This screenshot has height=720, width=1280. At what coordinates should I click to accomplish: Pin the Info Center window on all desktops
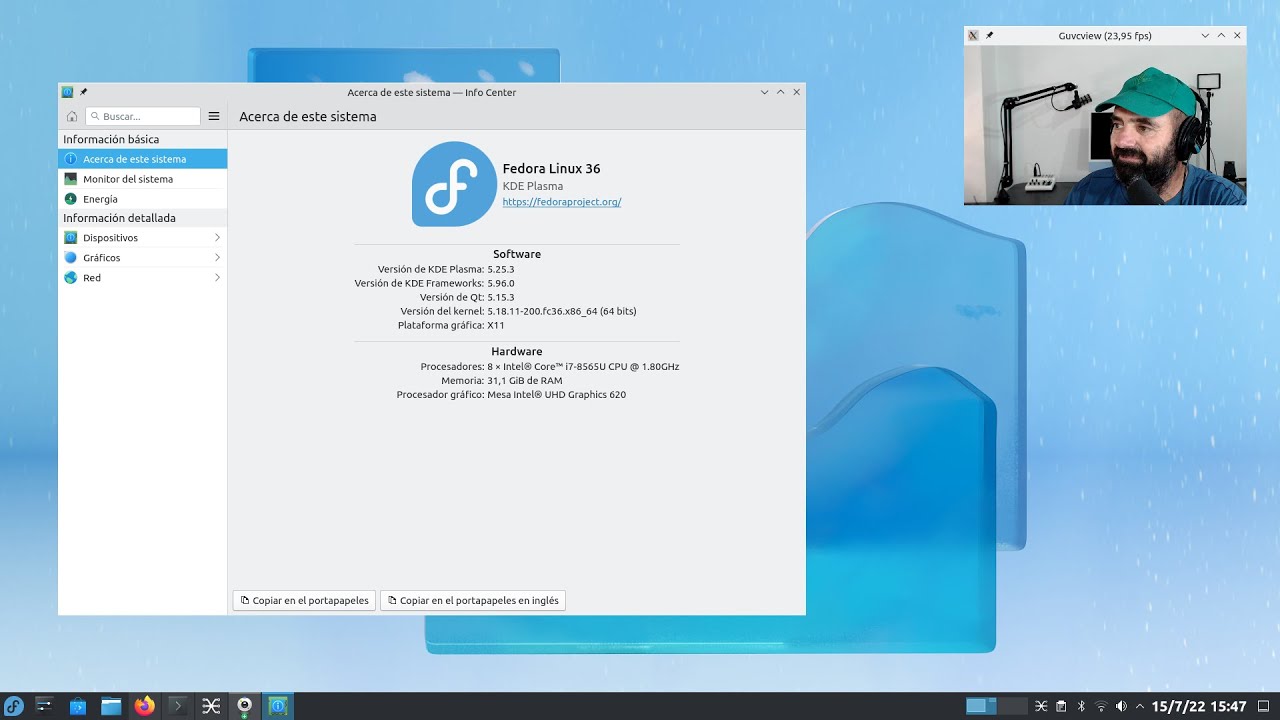[x=84, y=92]
